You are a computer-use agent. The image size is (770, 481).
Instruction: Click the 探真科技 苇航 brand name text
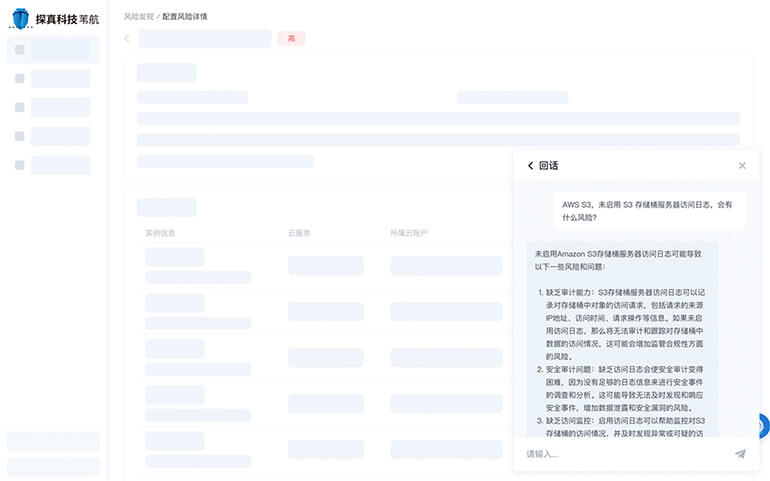coord(67,19)
